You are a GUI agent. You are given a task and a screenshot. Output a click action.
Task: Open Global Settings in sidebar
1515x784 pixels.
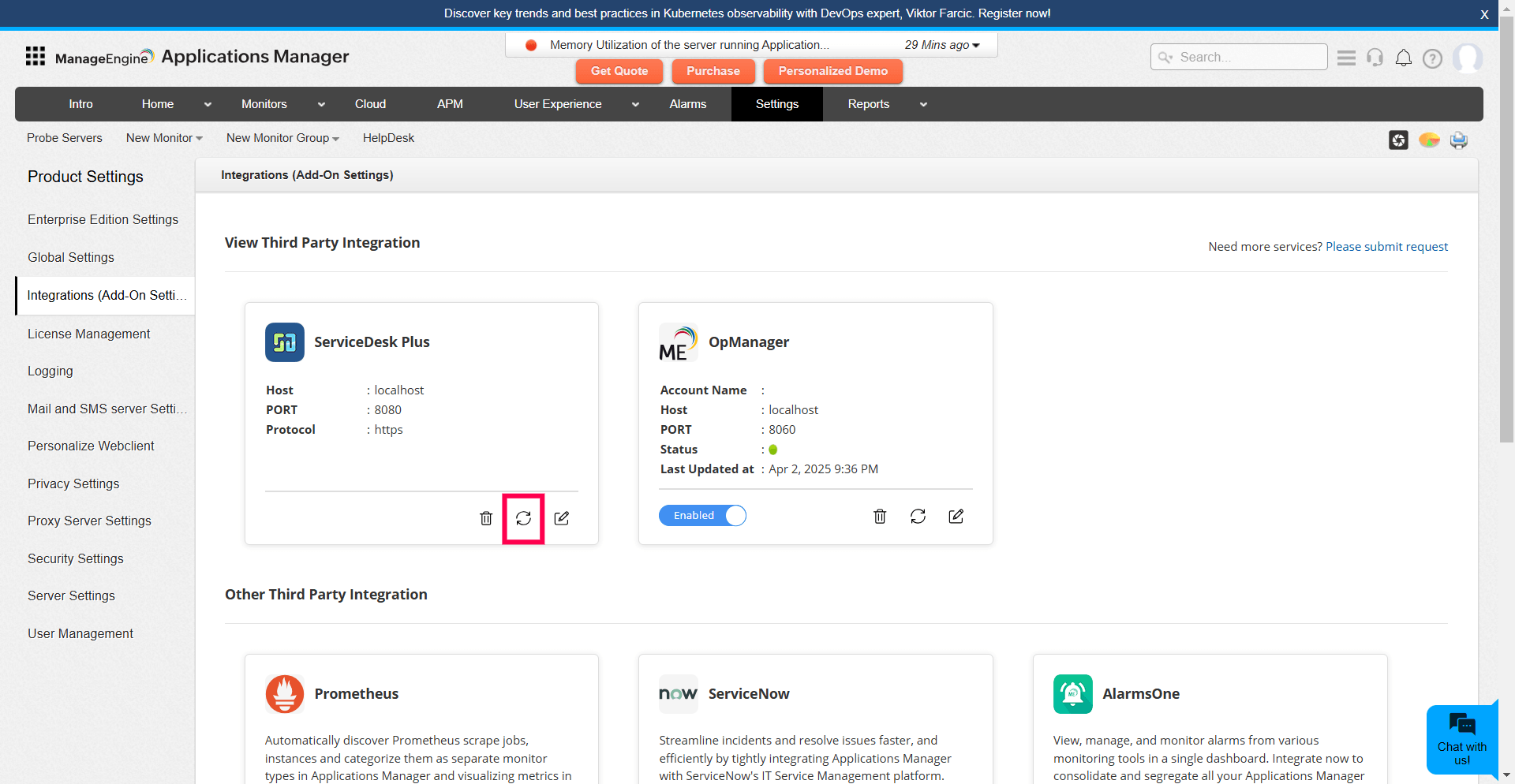coord(71,258)
